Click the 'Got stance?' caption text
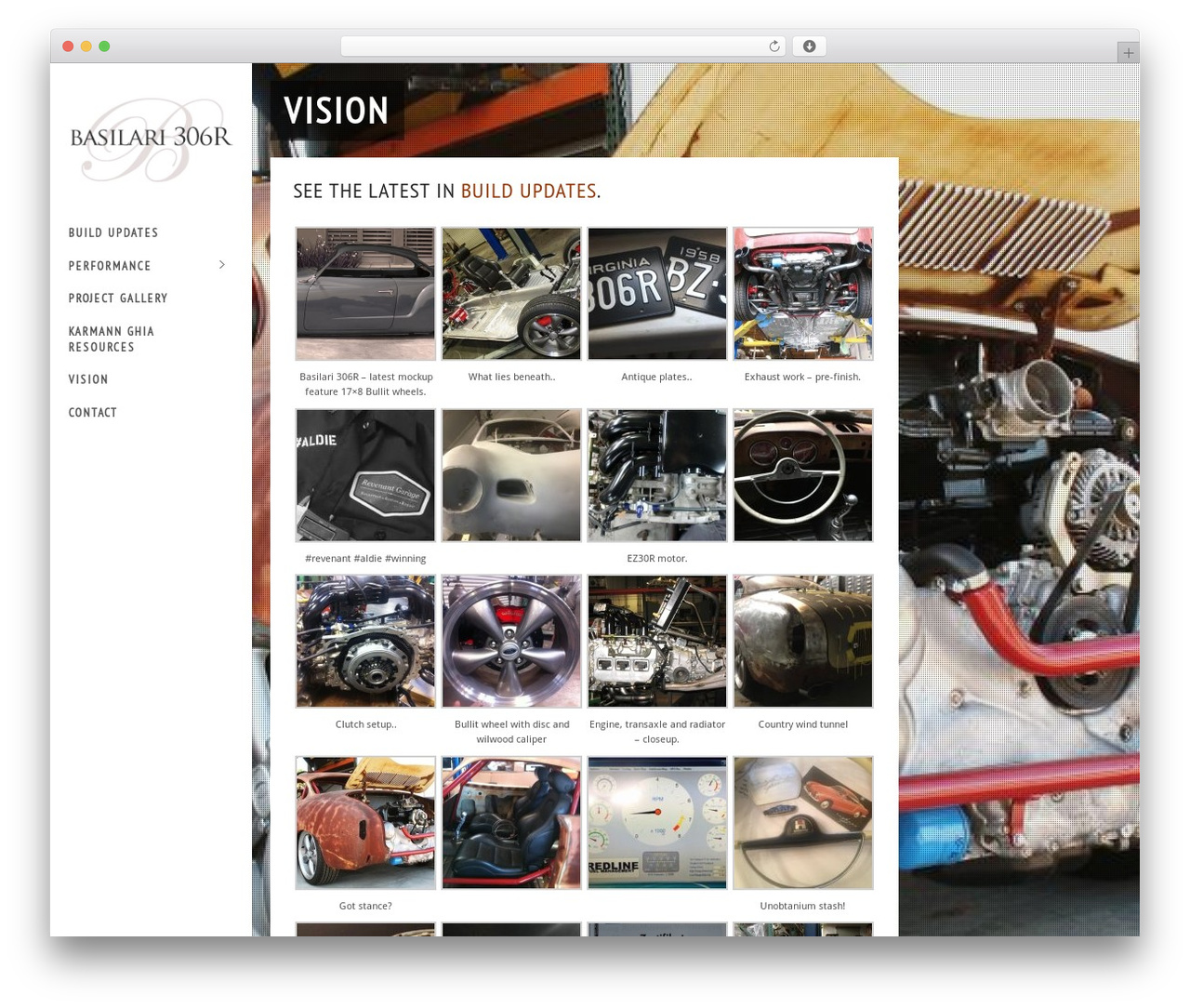The width and height of the screenshot is (1190, 1008). click(365, 906)
